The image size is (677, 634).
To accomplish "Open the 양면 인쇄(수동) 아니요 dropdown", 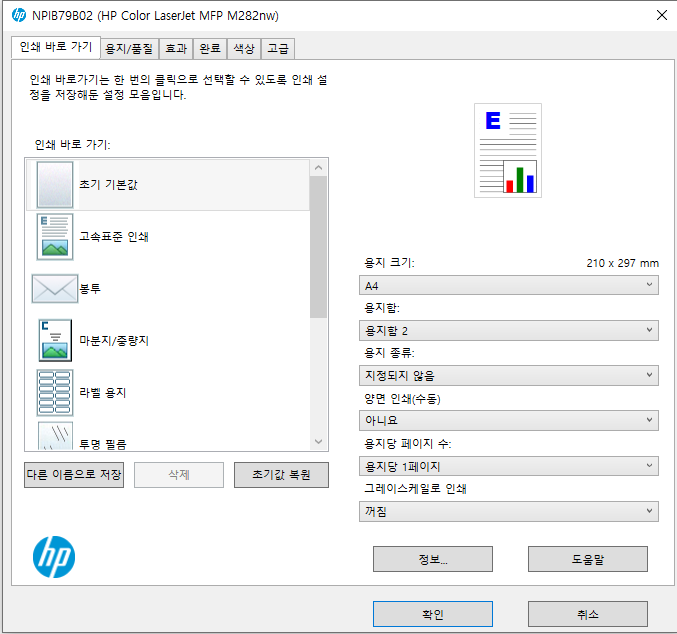I will tap(509, 420).
